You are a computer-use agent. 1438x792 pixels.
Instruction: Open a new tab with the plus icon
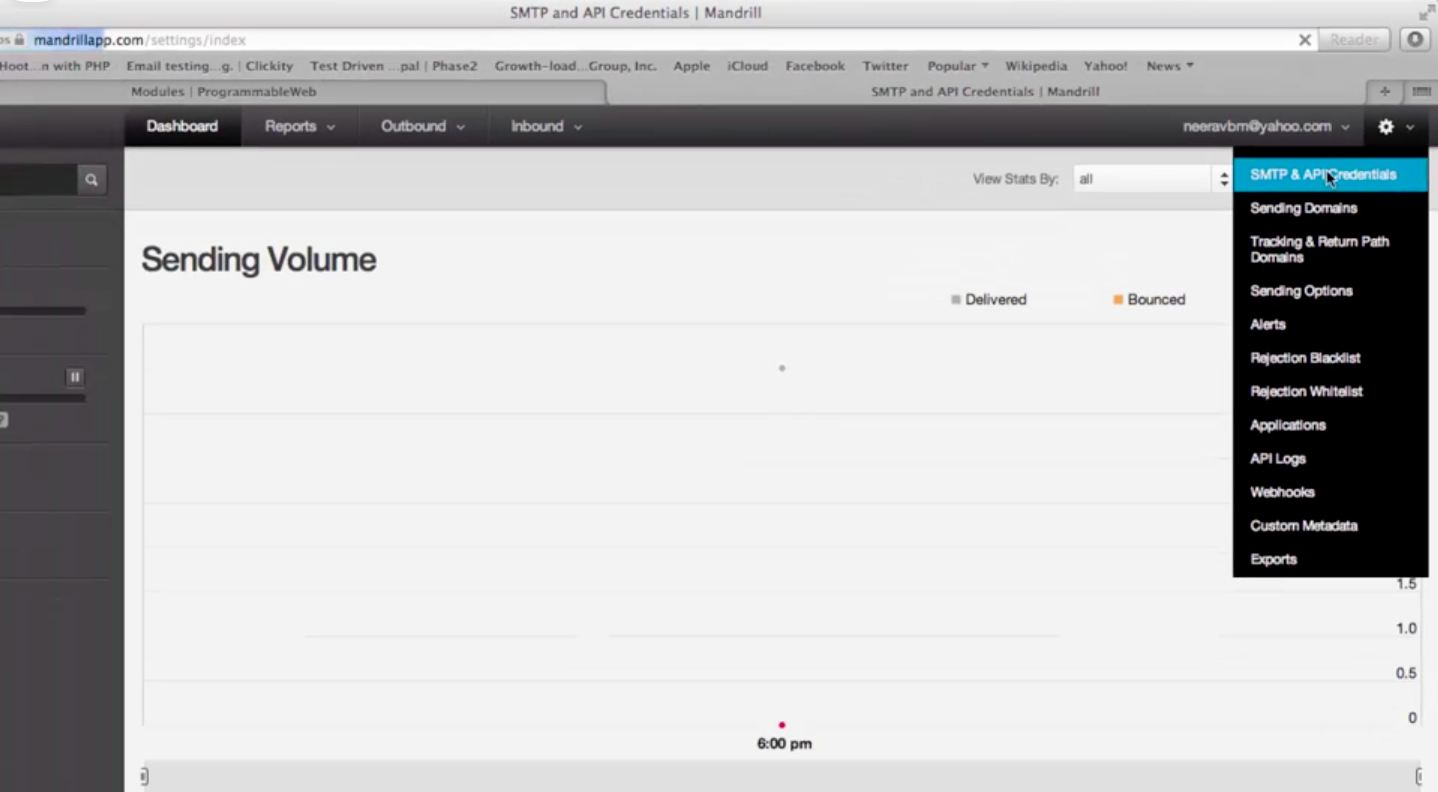(1385, 91)
